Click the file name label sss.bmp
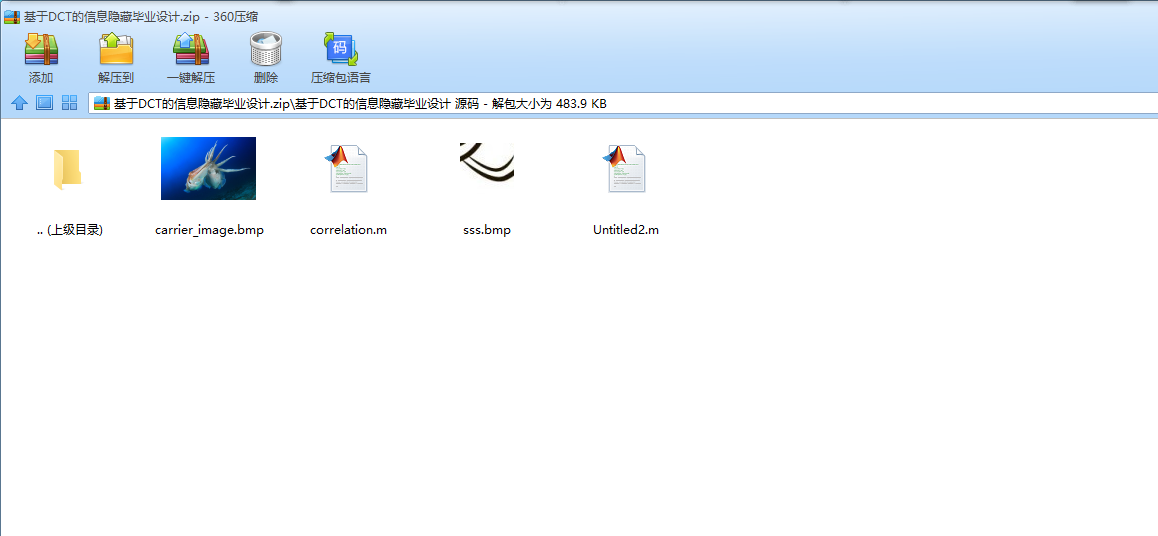Viewport: 1158px width, 536px height. pyautogui.click(x=487, y=230)
